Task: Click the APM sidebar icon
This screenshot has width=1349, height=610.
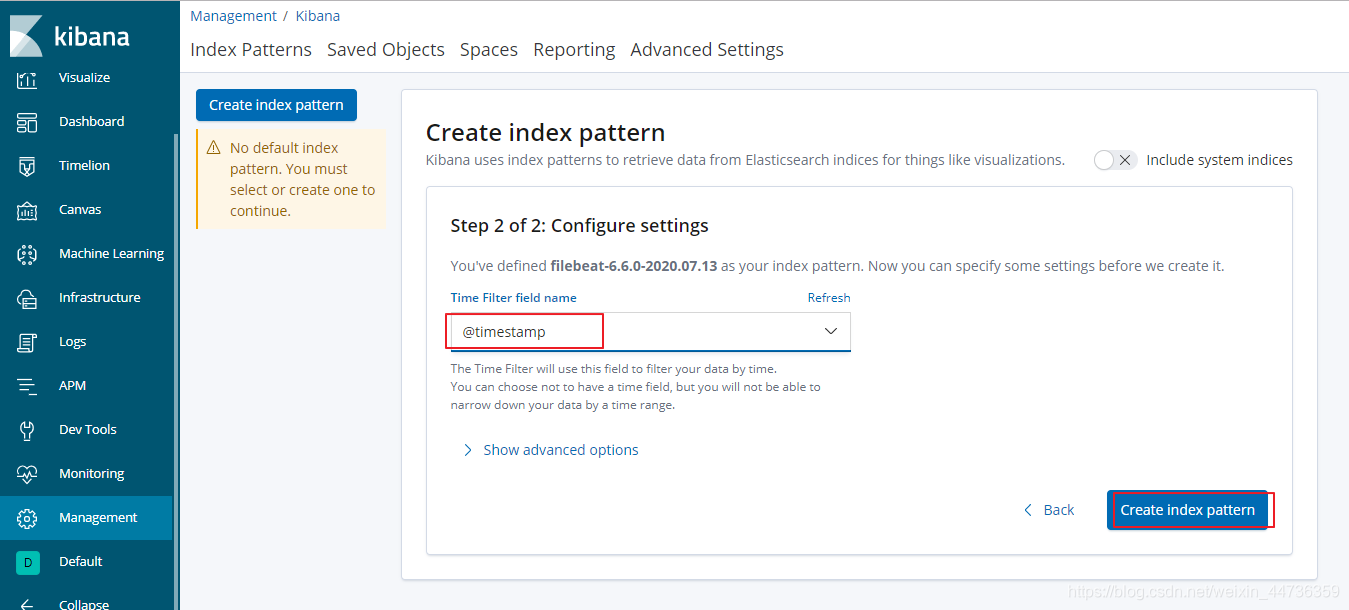Action: pyautogui.click(x=27, y=386)
